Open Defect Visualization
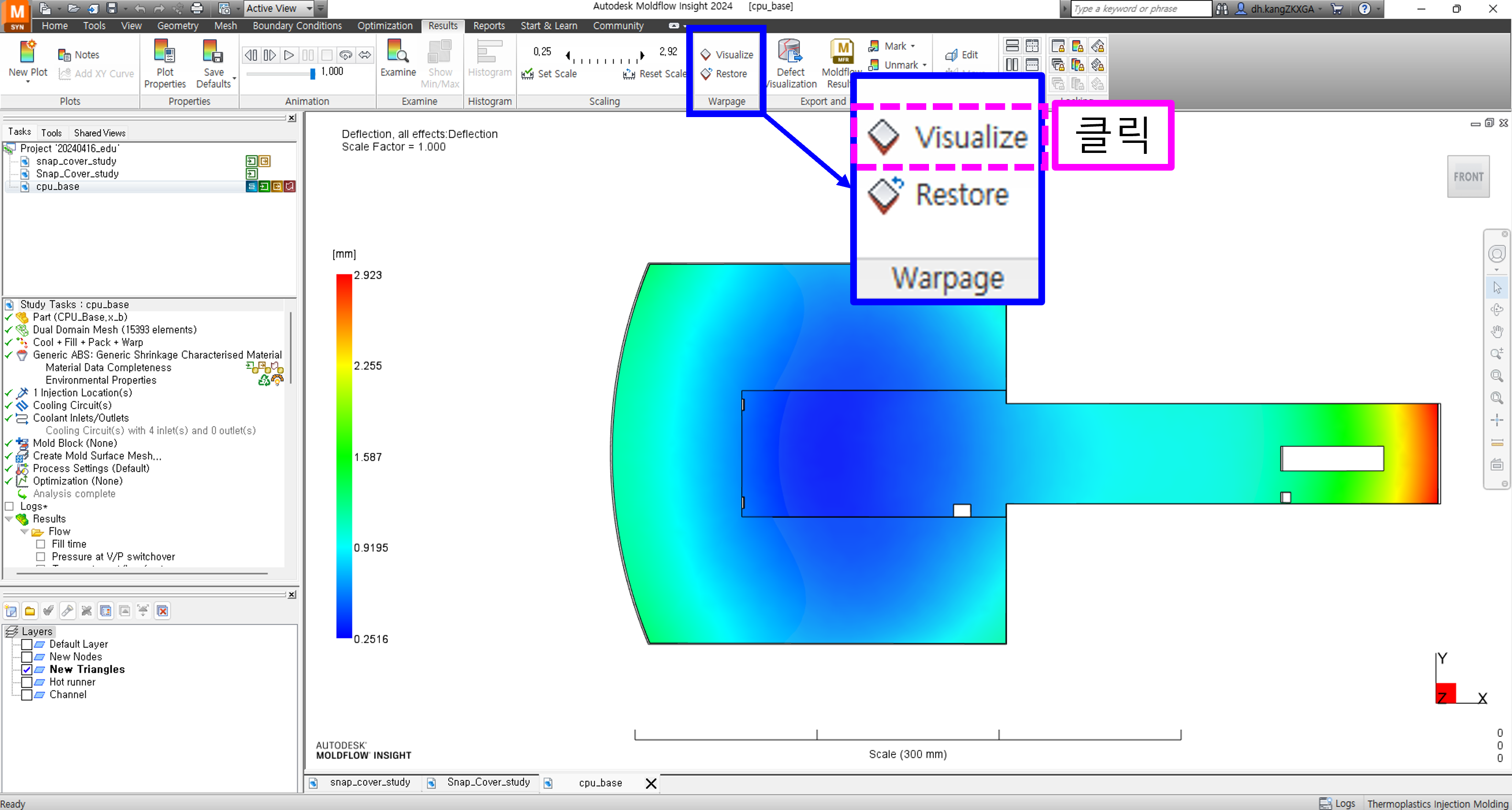Viewport: 1512px width, 810px height. (790, 64)
